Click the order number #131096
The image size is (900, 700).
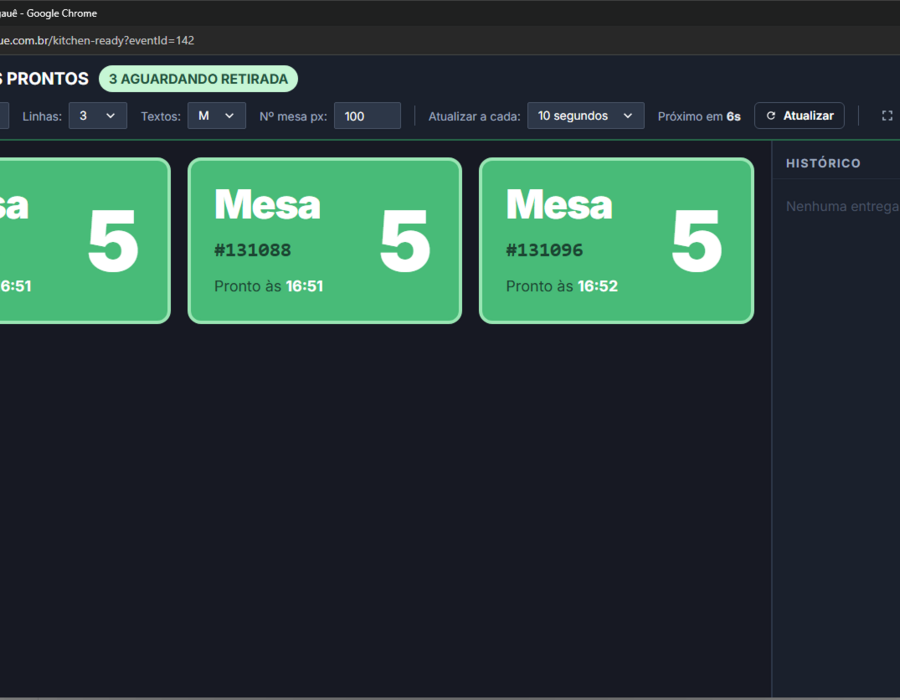pyautogui.click(x=544, y=250)
